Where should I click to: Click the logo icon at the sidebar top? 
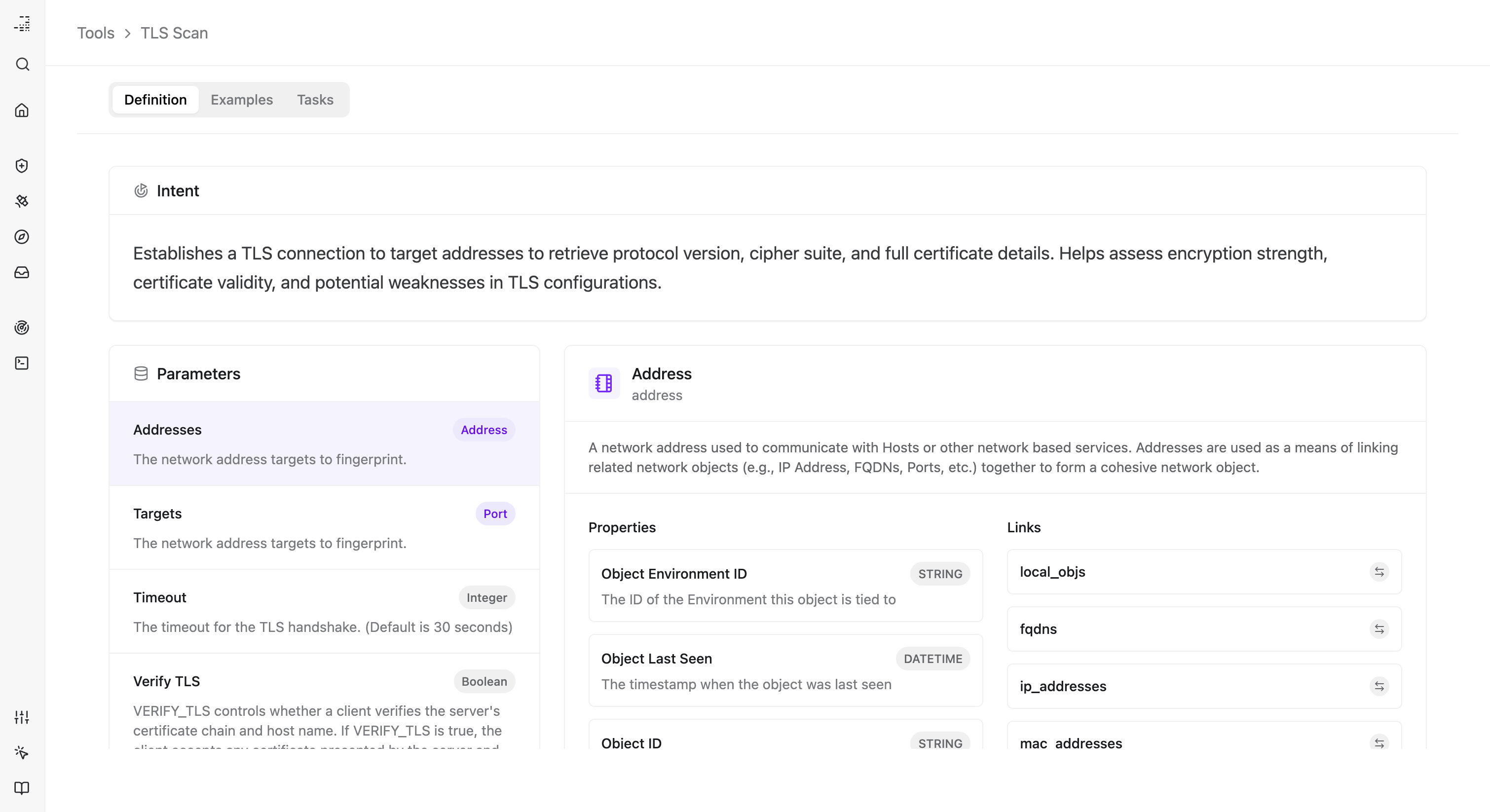(22, 24)
